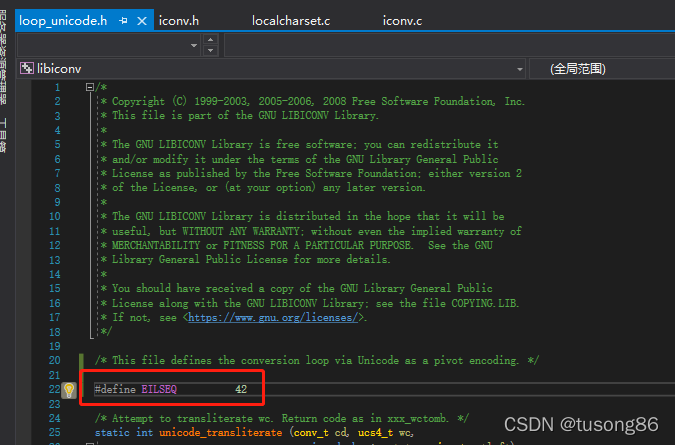
Task: Click line number 1 in the gutter
Action: point(58,88)
